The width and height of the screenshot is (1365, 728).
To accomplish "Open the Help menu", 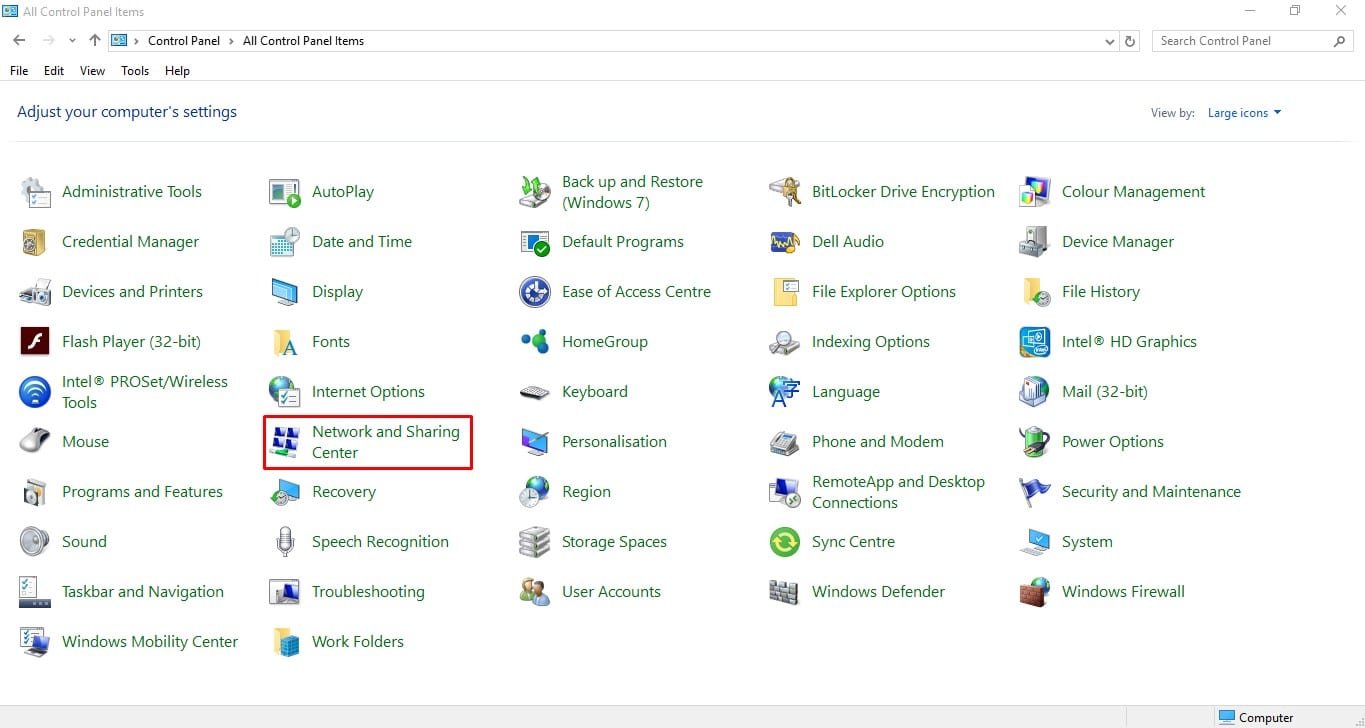I will (x=177, y=71).
